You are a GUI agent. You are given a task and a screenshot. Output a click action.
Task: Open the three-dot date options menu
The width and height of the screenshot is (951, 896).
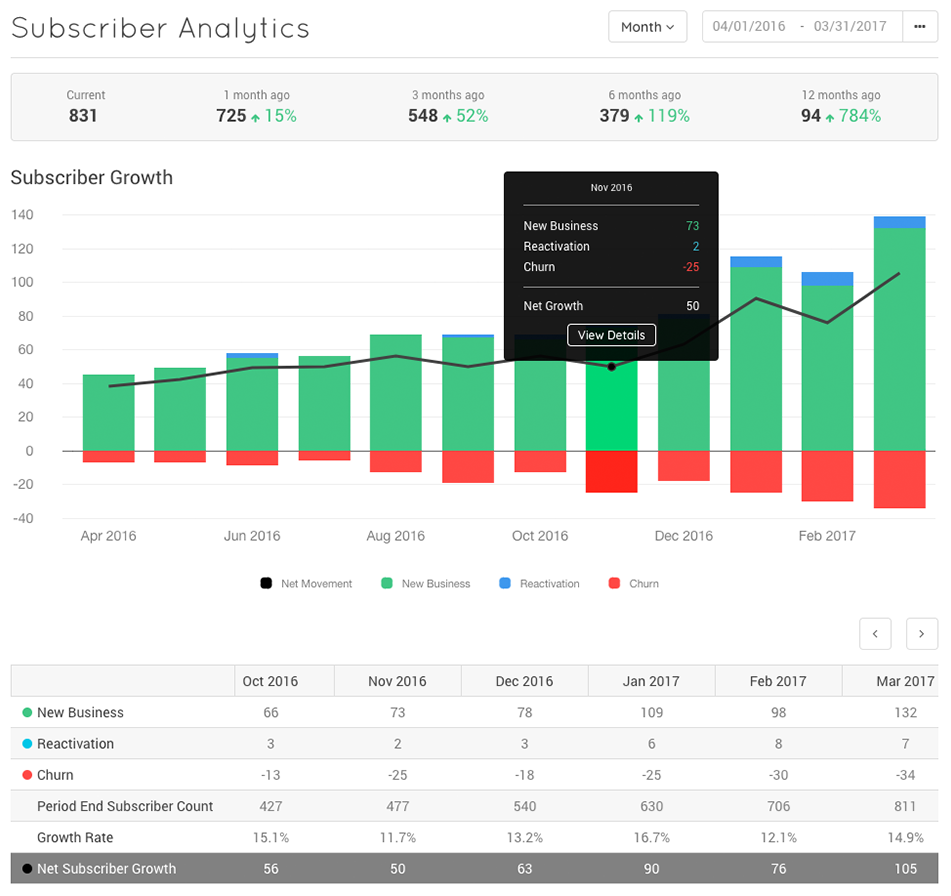919,27
